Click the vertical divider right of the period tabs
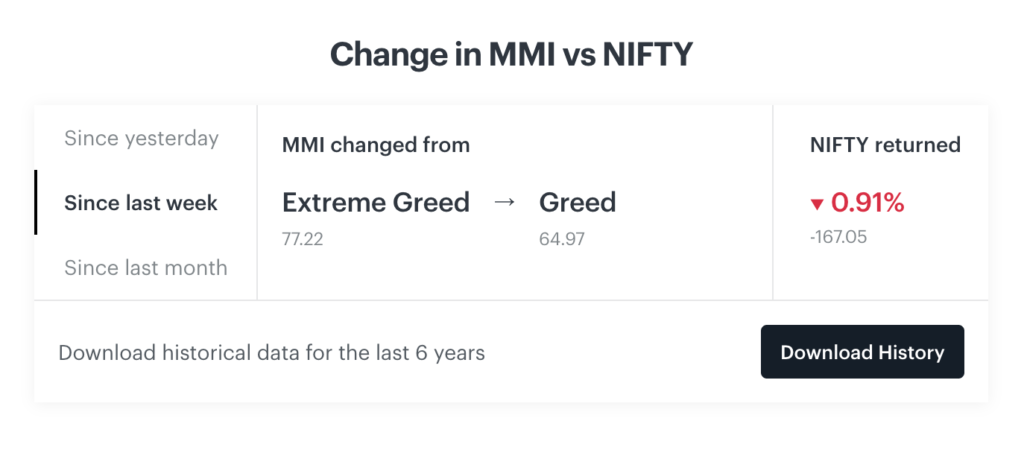 (257, 202)
